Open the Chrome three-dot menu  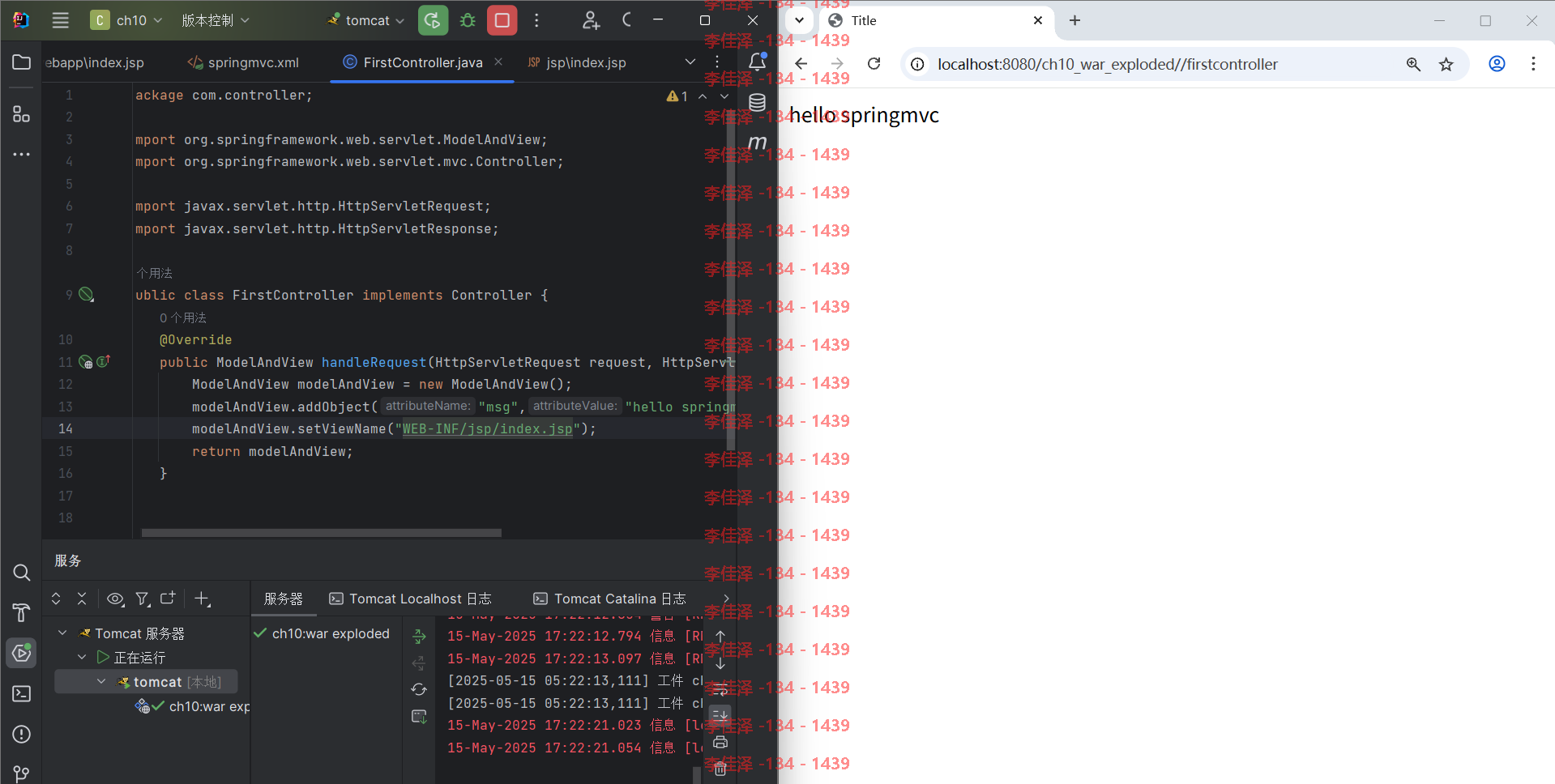1533,64
